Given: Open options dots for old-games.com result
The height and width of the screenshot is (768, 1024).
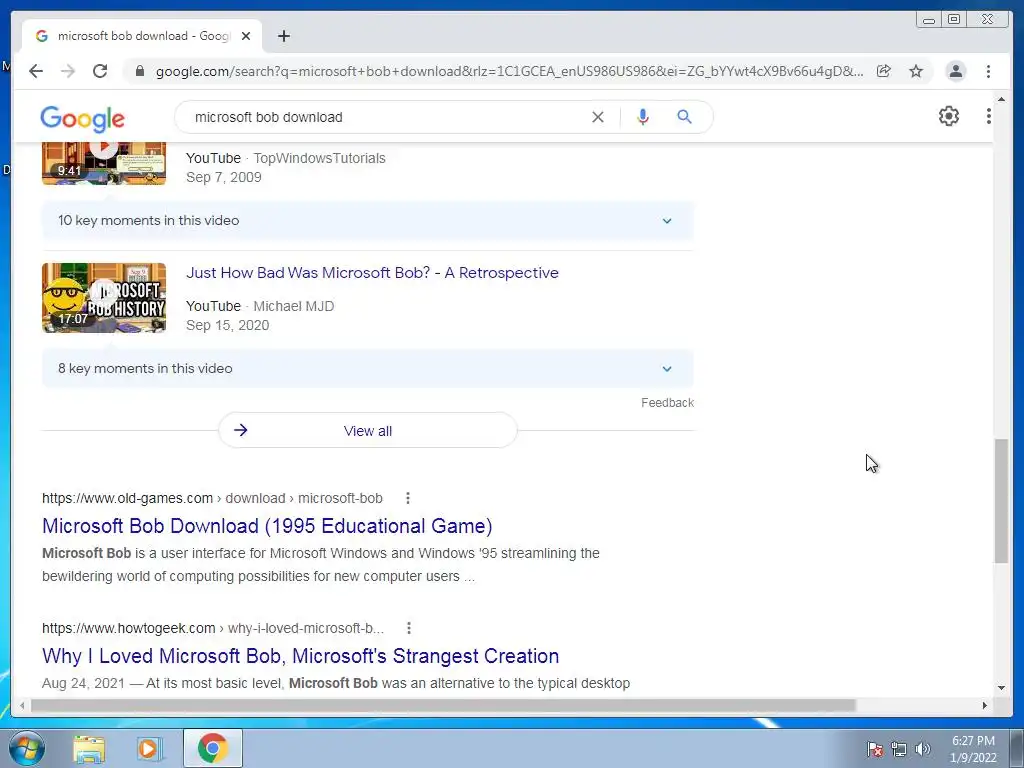Looking at the screenshot, I should tap(408, 498).
